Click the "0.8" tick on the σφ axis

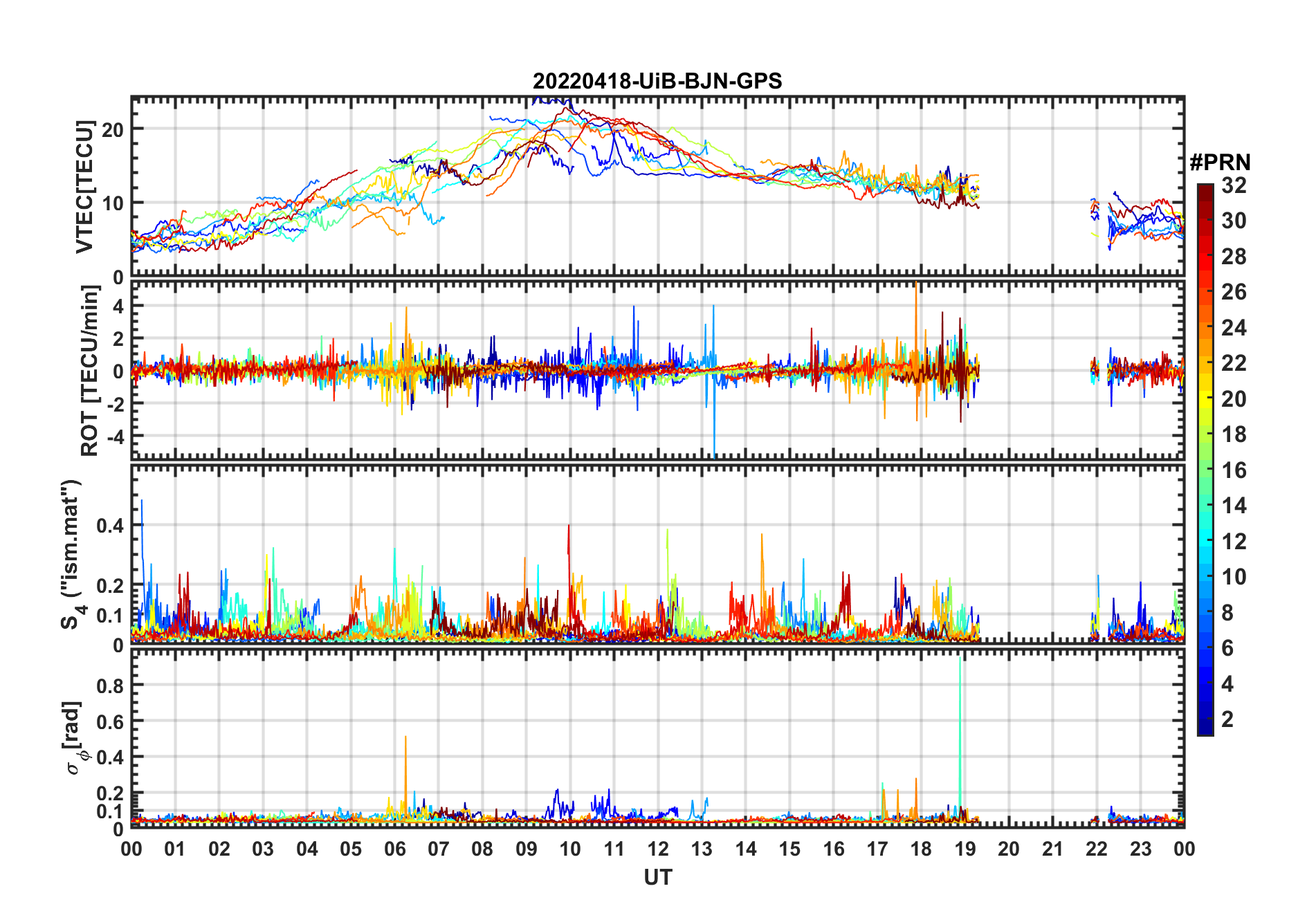(x=111, y=686)
